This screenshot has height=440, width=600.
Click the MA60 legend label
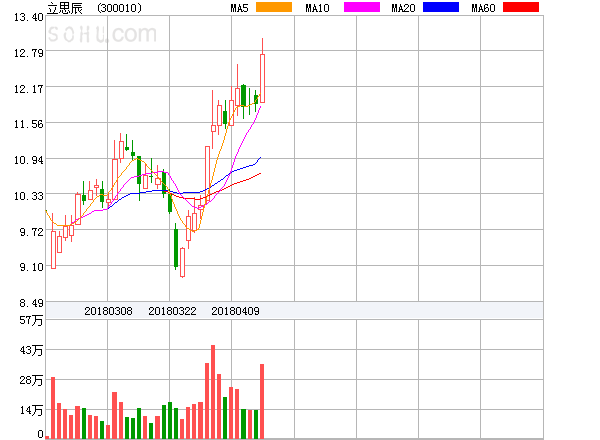483,8
